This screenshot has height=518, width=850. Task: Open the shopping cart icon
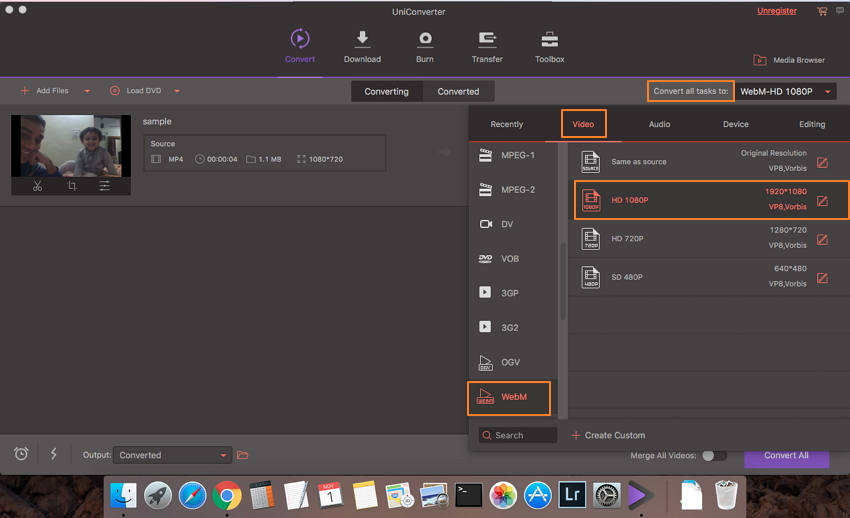822,11
